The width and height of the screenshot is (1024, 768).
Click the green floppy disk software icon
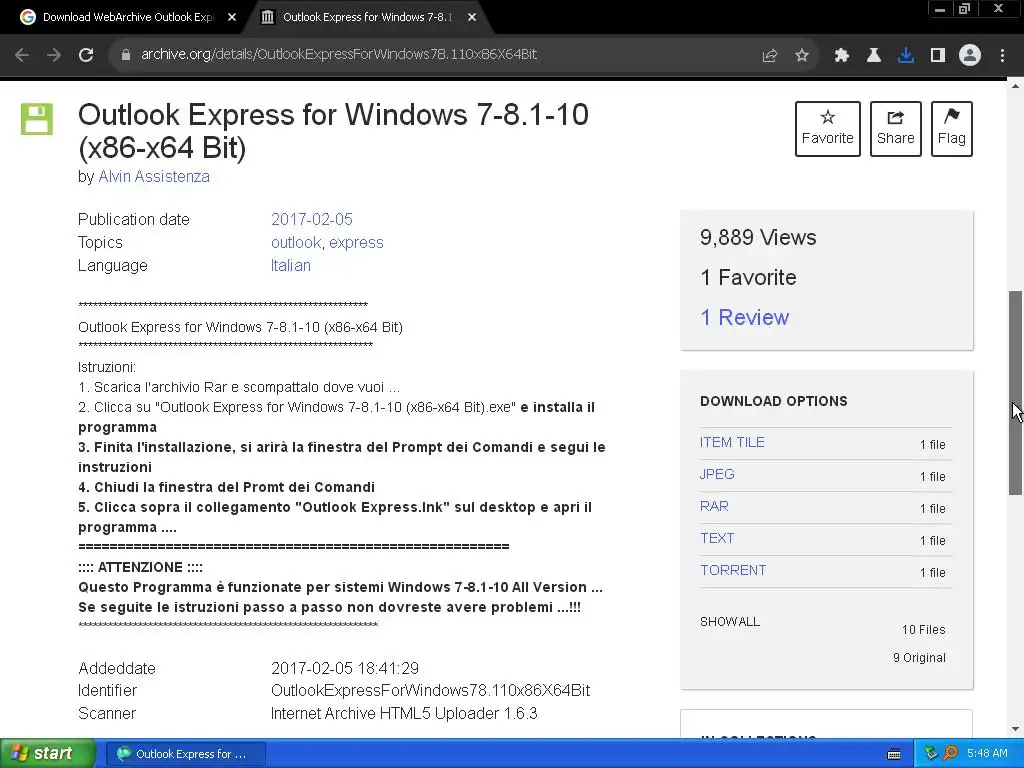tap(37, 119)
